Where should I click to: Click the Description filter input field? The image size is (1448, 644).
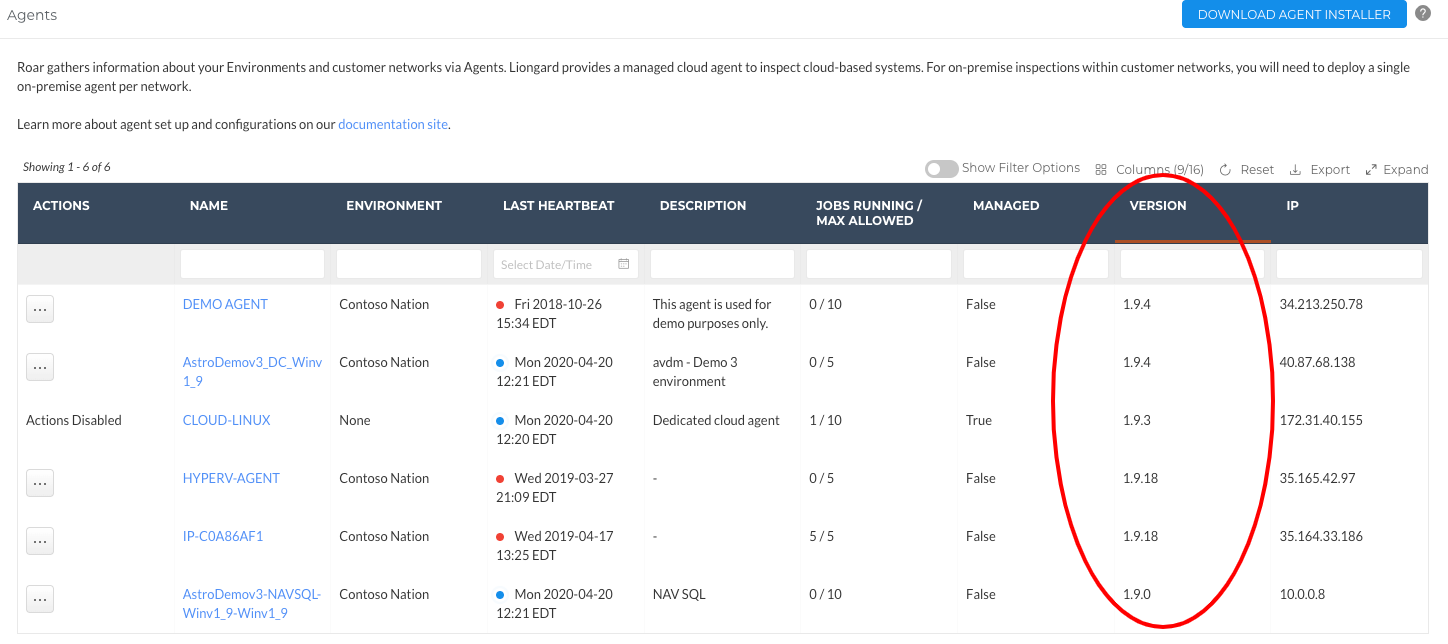tap(722, 264)
